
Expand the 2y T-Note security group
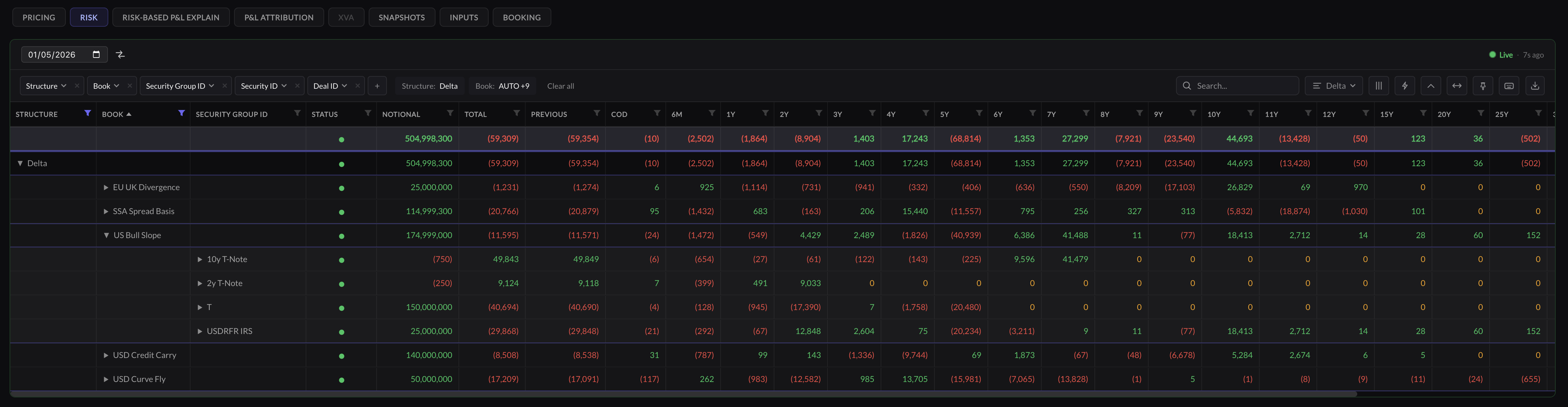click(x=200, y=283)
